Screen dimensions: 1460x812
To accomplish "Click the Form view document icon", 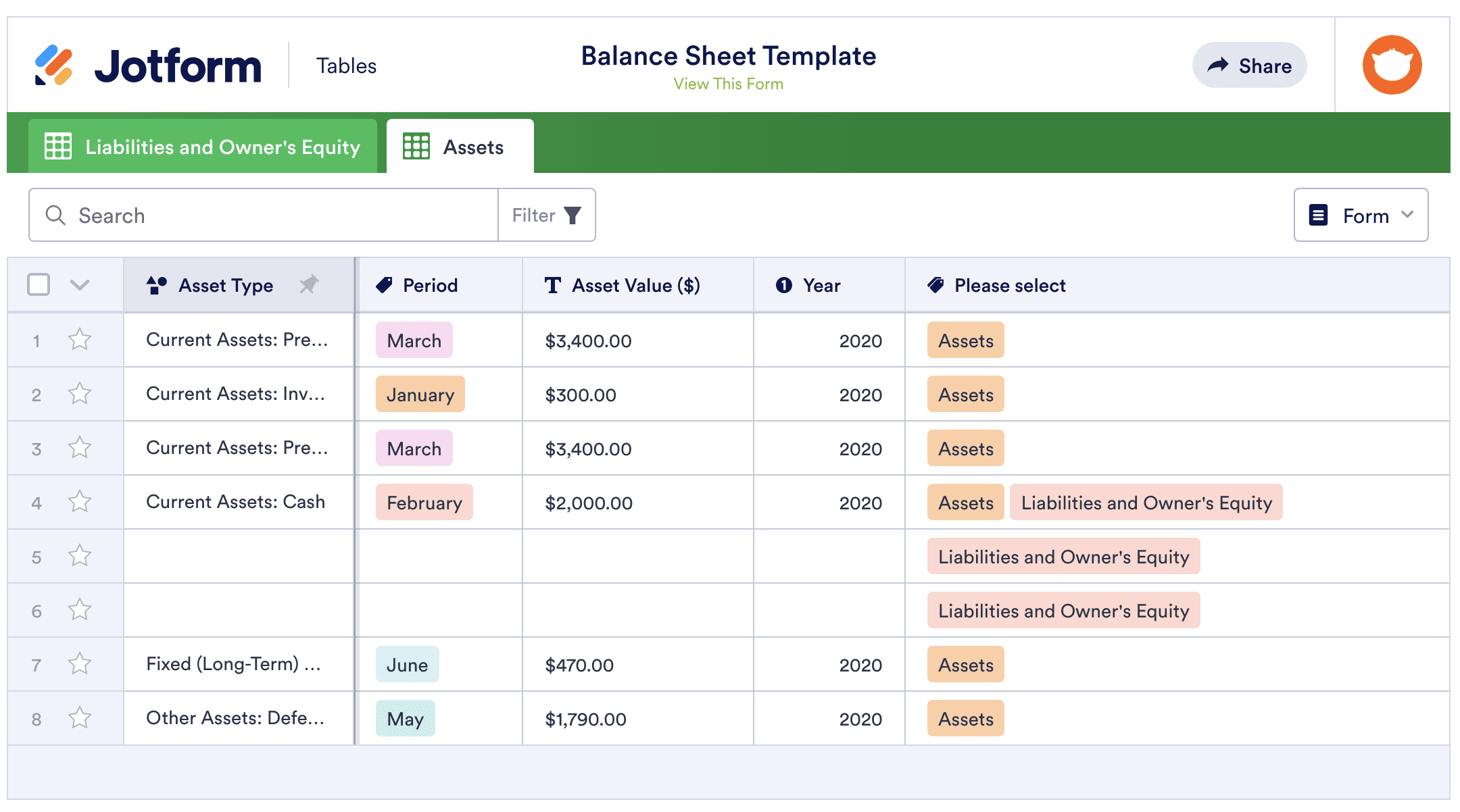I will (1318, 215).
